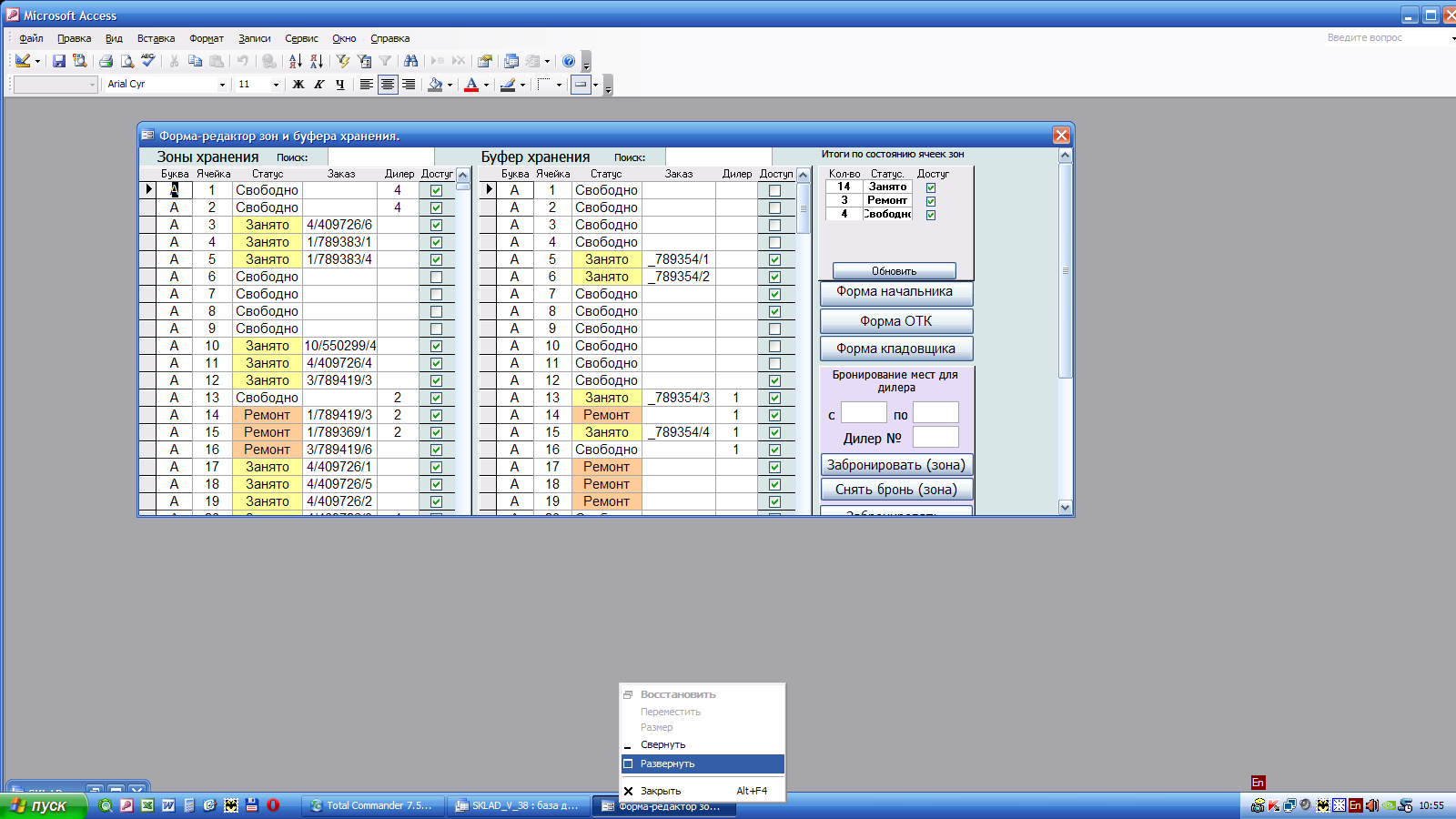The height and width of the screenshot is (819, 1456).
Task: Click the Find binoculars icon
Action: coord(411,61)
